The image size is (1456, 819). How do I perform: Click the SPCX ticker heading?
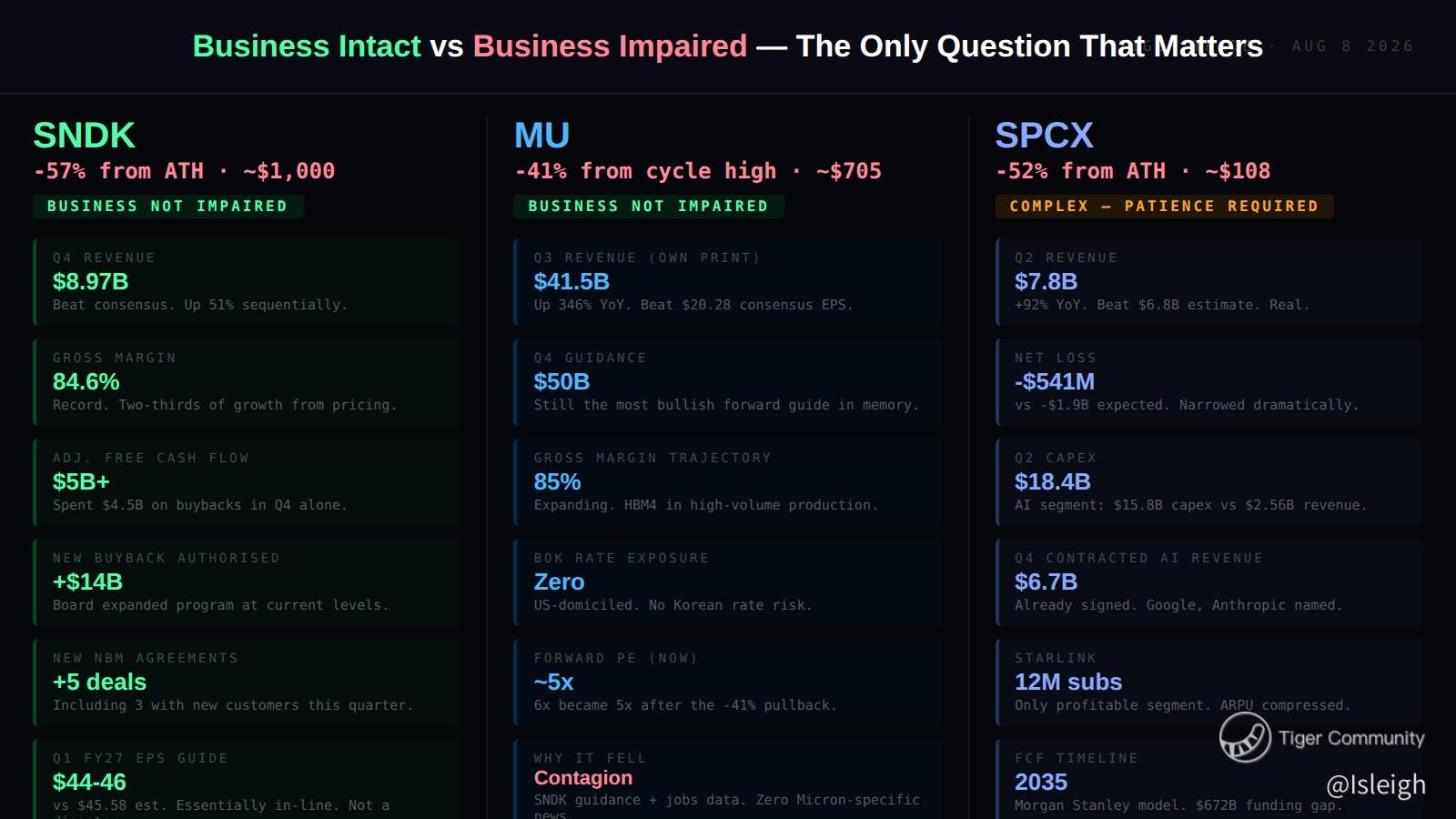(x=1045, y=136)
